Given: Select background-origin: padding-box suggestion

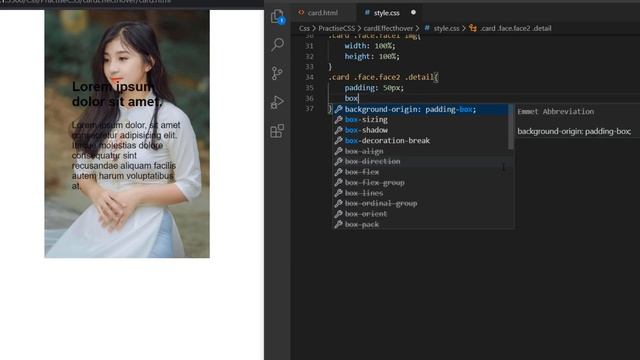Looking at the screenshot, I should pyautogui.click(x=420, y=109).
